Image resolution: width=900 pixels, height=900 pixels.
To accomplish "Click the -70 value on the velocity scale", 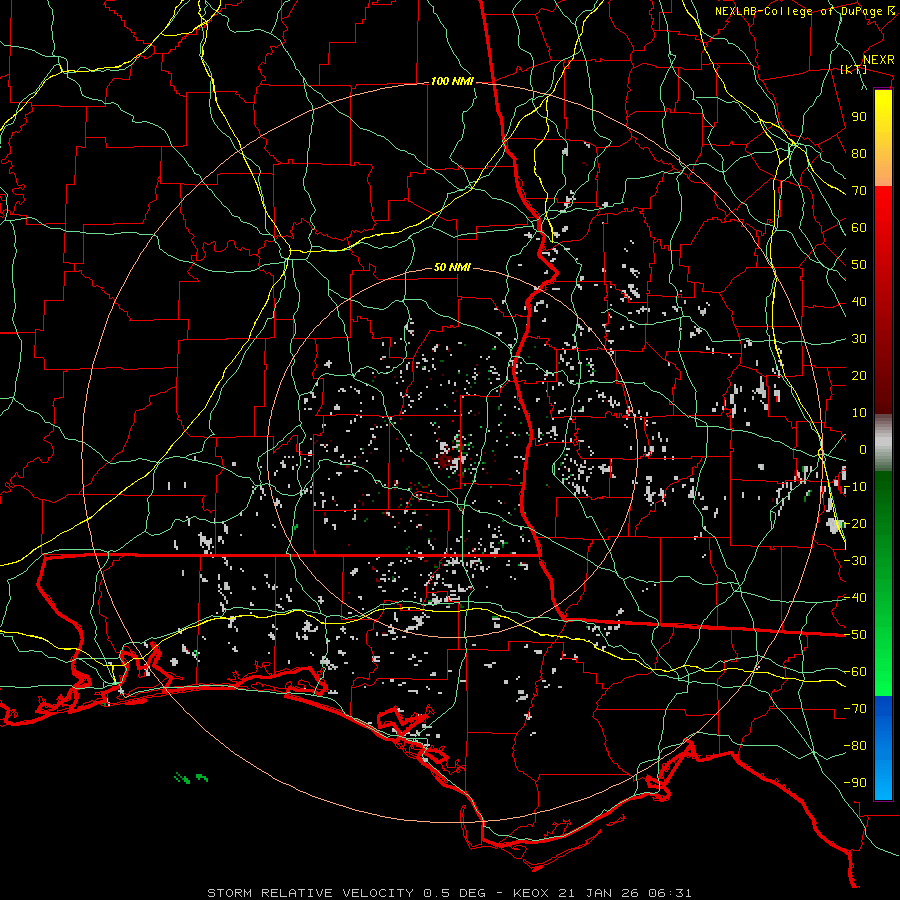I will [x=855, y=709].
